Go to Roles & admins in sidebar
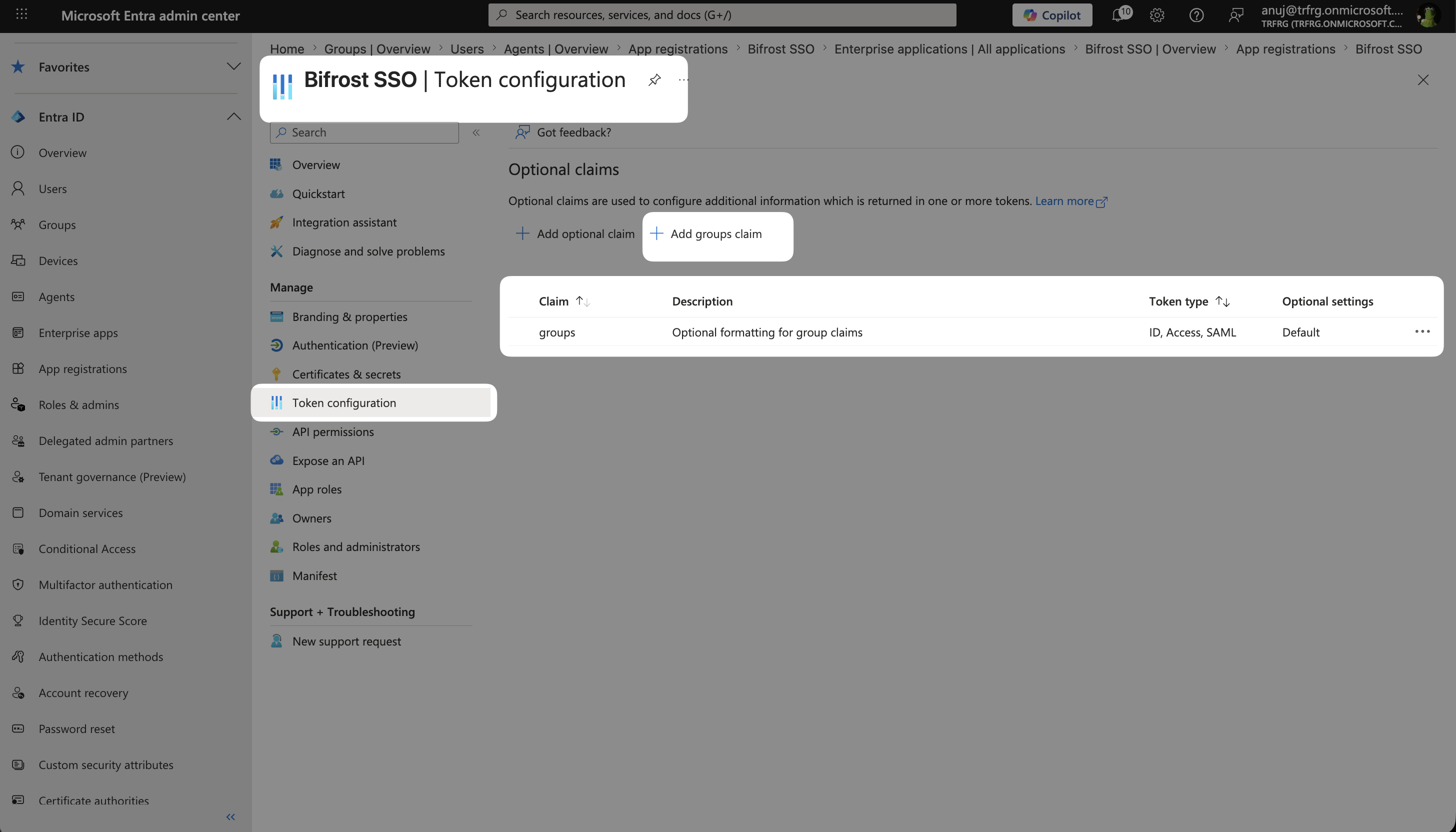This screenshot has width=1456, height=832. [x=78, y=404]
